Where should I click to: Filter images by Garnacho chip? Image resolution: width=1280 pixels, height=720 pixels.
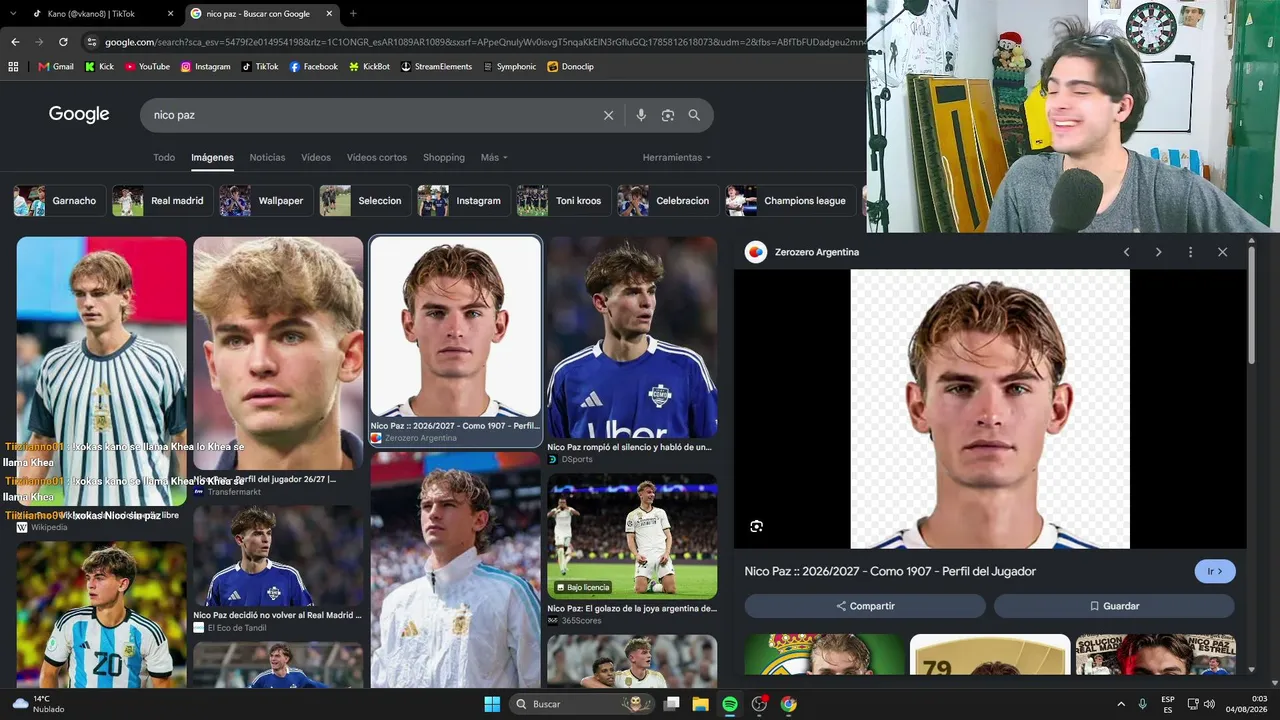59,201
